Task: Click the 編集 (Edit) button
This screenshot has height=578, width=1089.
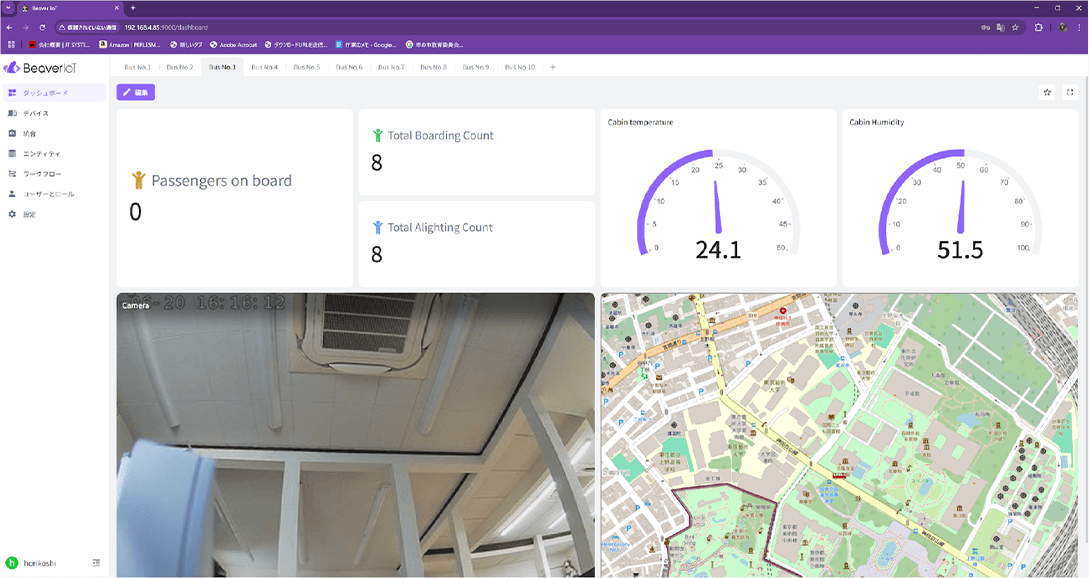Action: pos(136,92)
